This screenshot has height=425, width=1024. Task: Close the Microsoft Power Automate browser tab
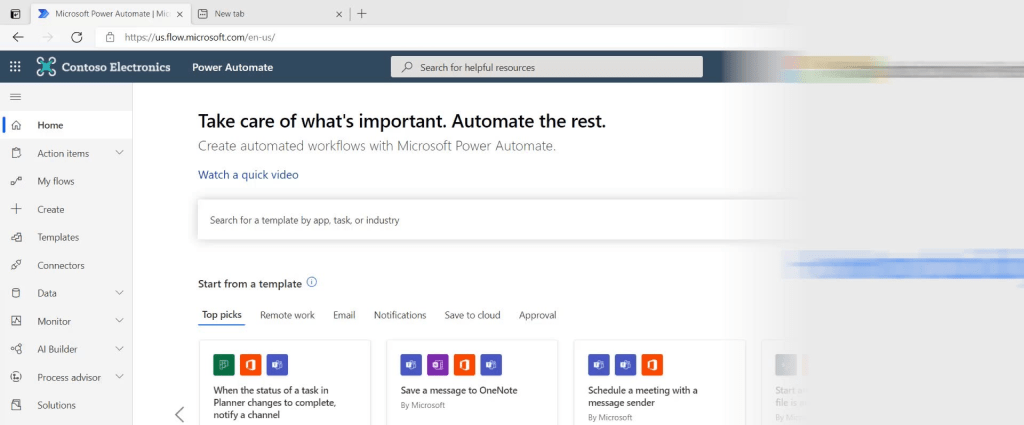click(x=180, y=14)
